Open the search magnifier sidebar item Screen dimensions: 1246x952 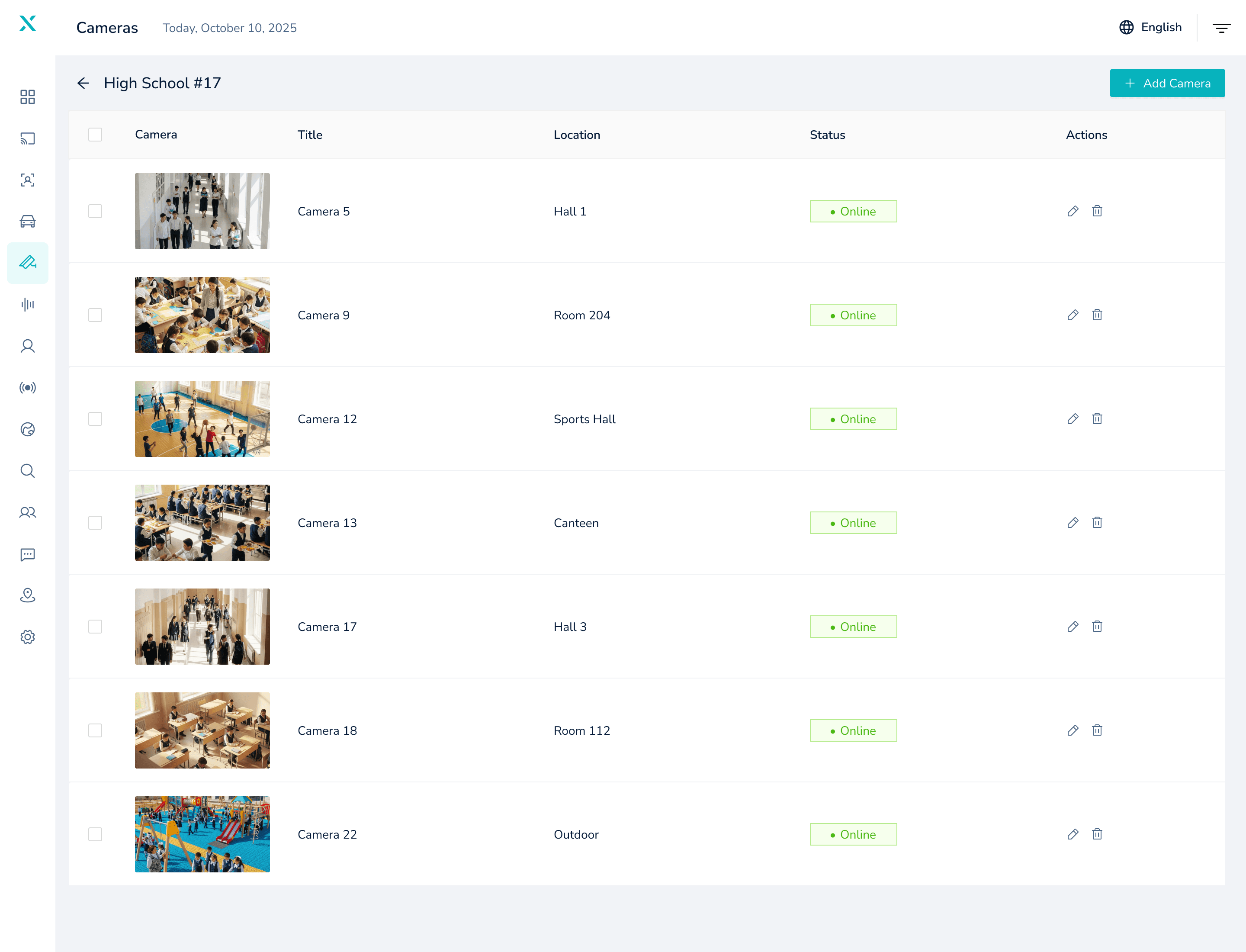[x=27, y=471]
